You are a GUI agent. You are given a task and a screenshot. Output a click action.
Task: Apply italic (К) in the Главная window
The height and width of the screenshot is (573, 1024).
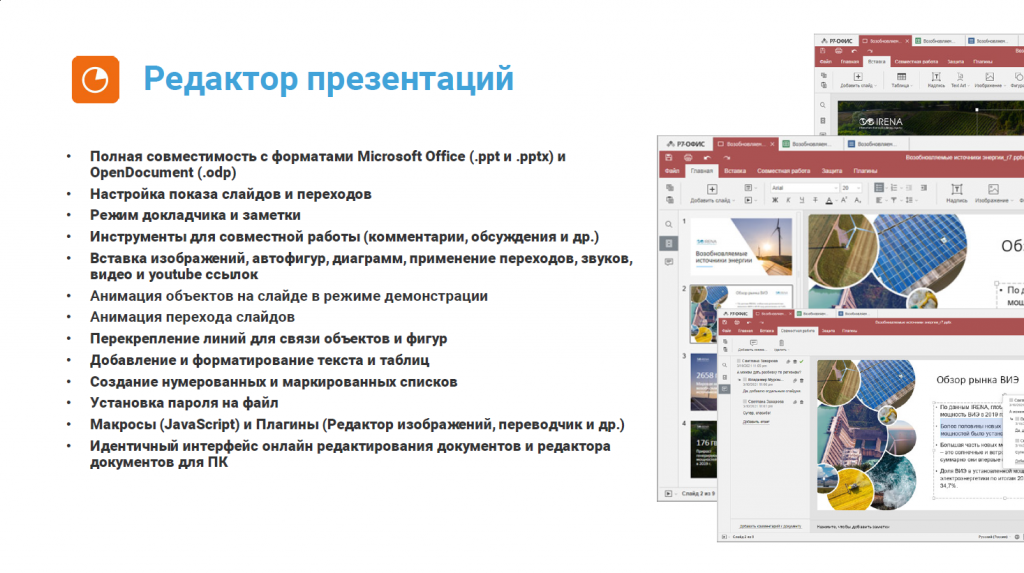(788, 201)
